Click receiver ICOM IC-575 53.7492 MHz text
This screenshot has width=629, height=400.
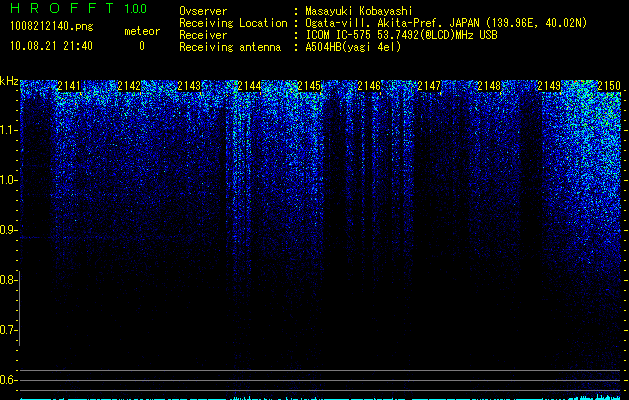pyautogui.click(x=401, y=35)
